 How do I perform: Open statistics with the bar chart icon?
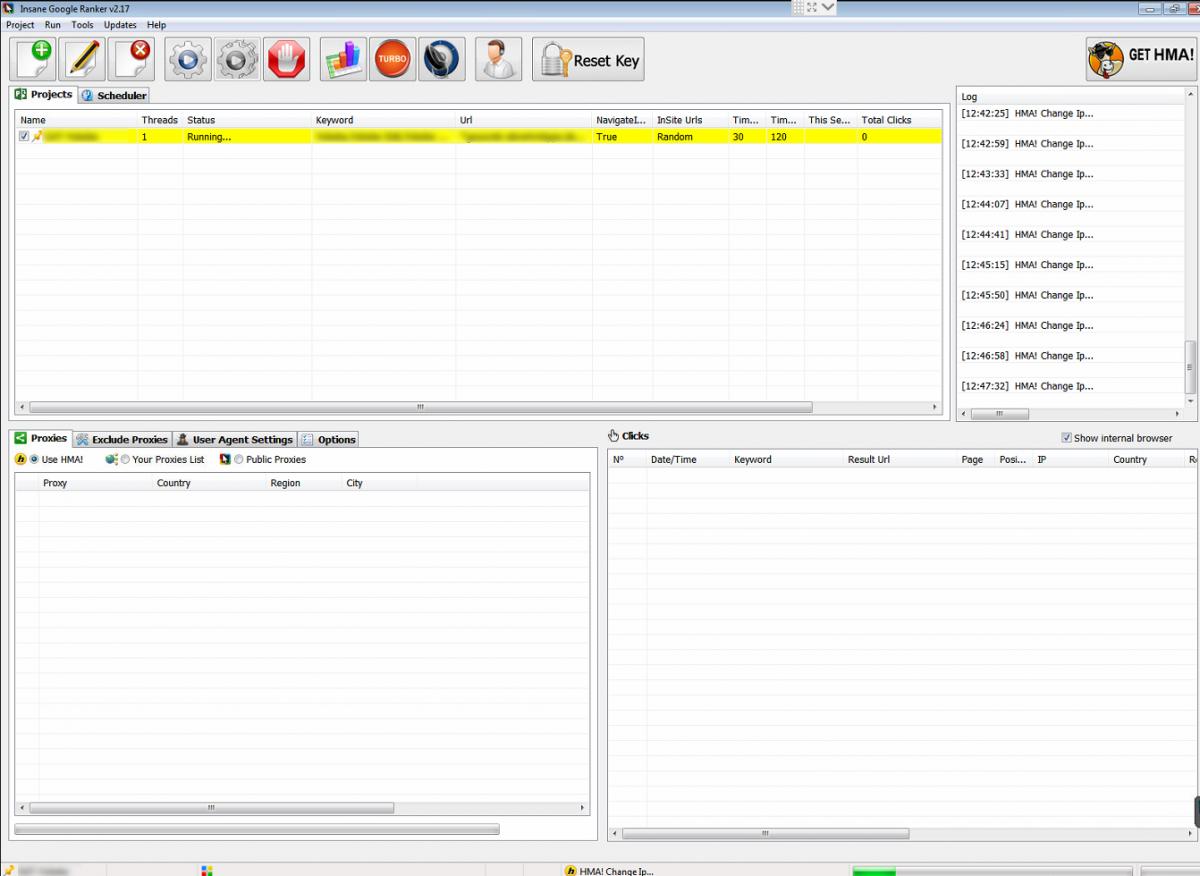[x=343, y=59]
